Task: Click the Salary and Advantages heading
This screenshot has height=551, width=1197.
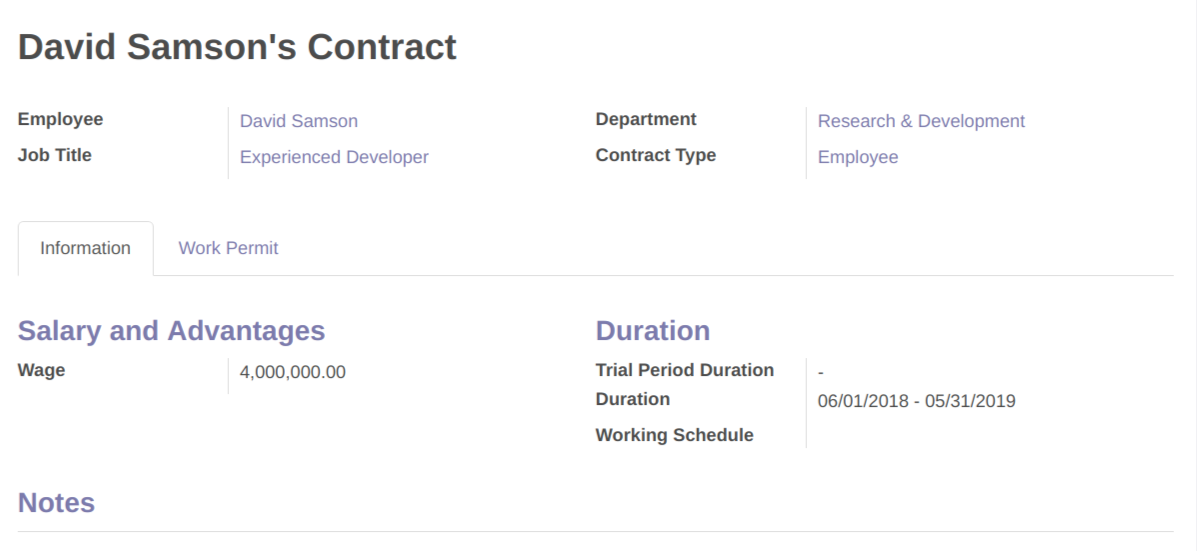Action: [171, 331]
